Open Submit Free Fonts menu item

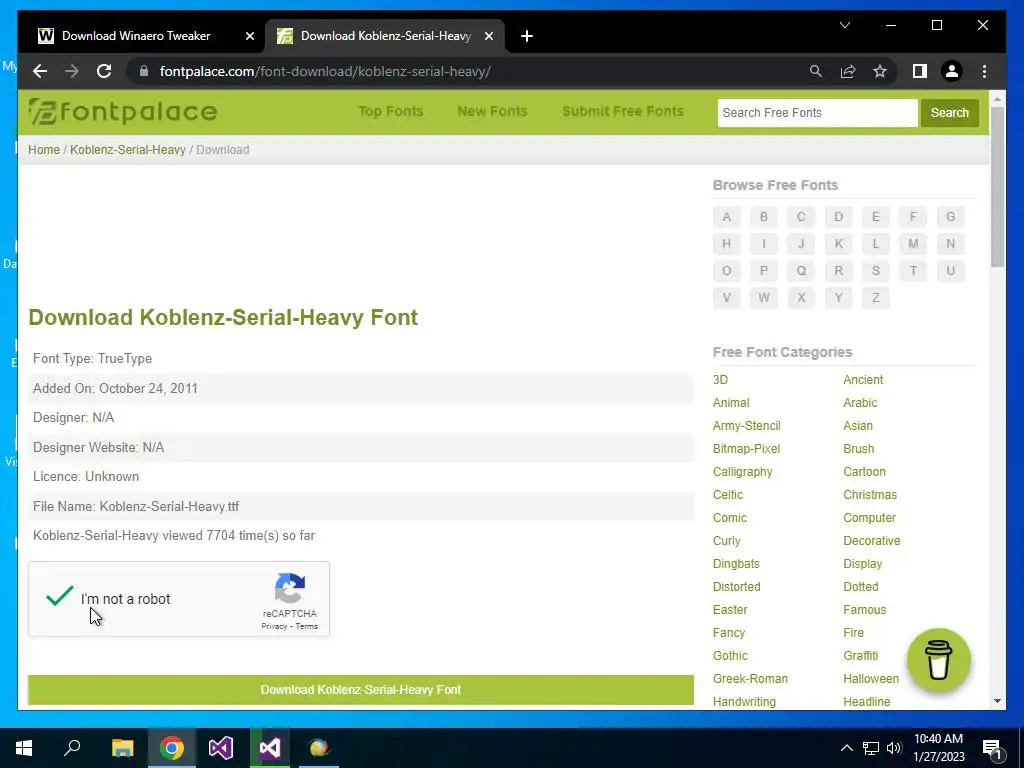623,111
